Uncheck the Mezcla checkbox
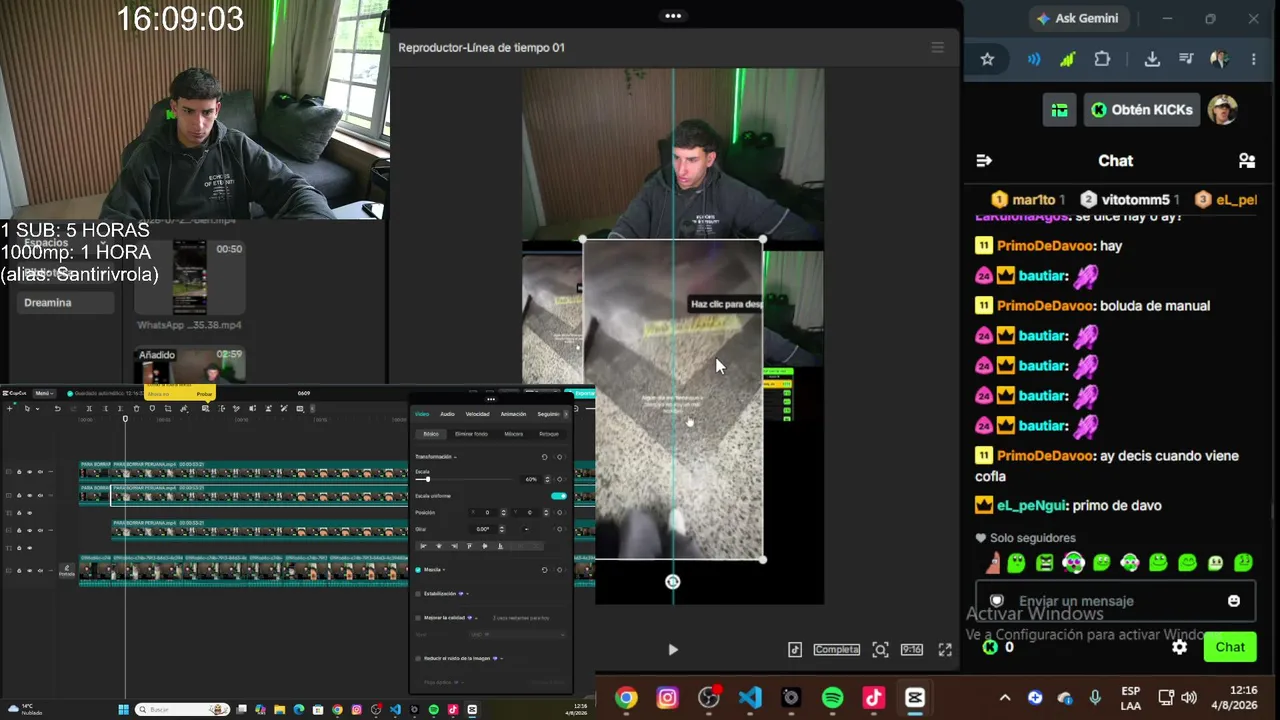 point(418,570)
